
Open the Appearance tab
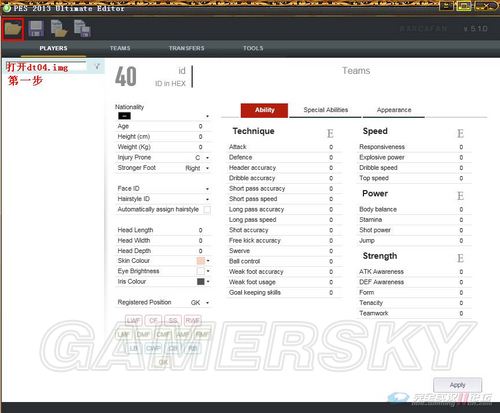[x=394, y=110]
